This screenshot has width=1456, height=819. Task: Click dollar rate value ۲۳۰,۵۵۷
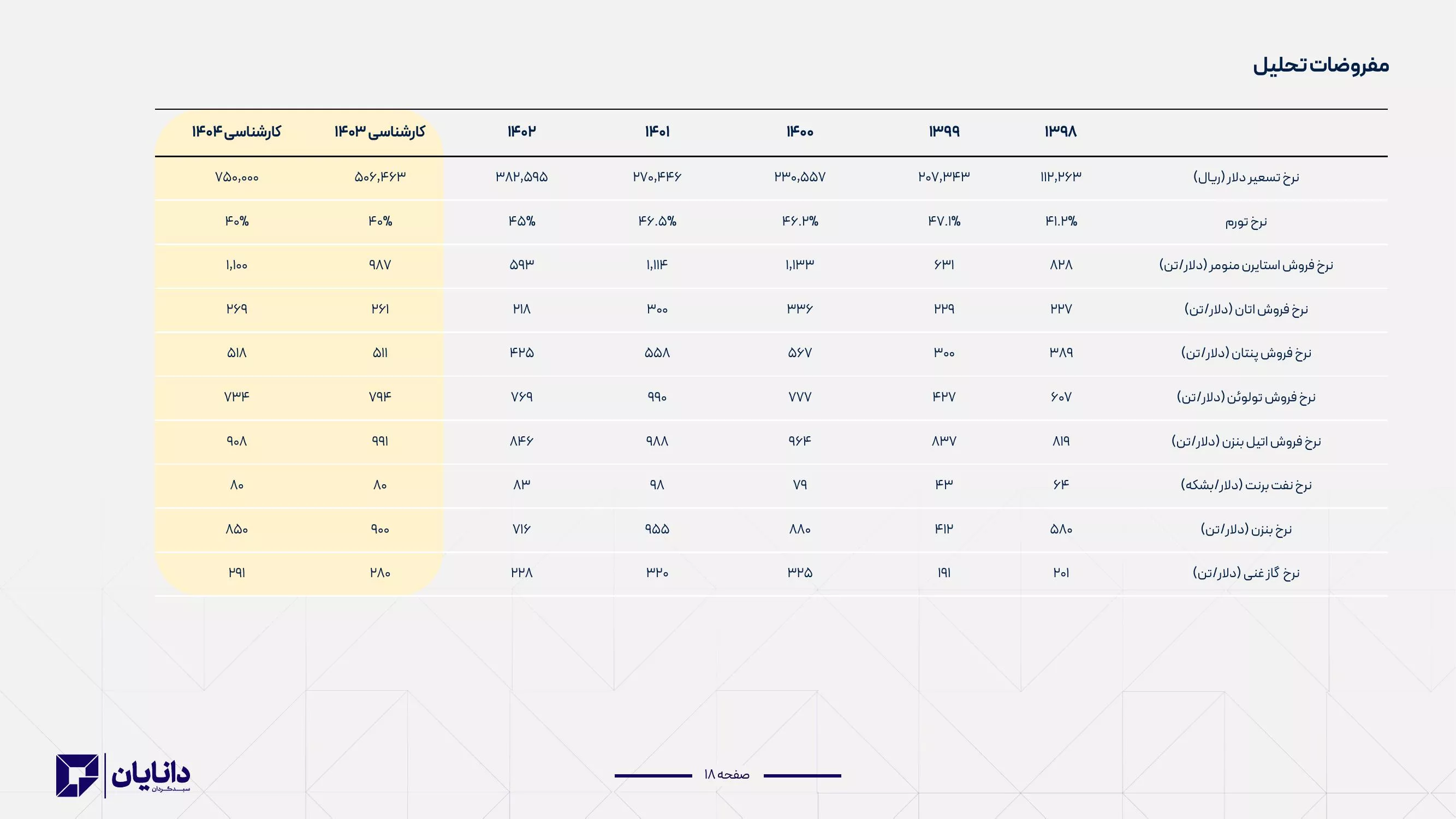pos(800,177)
